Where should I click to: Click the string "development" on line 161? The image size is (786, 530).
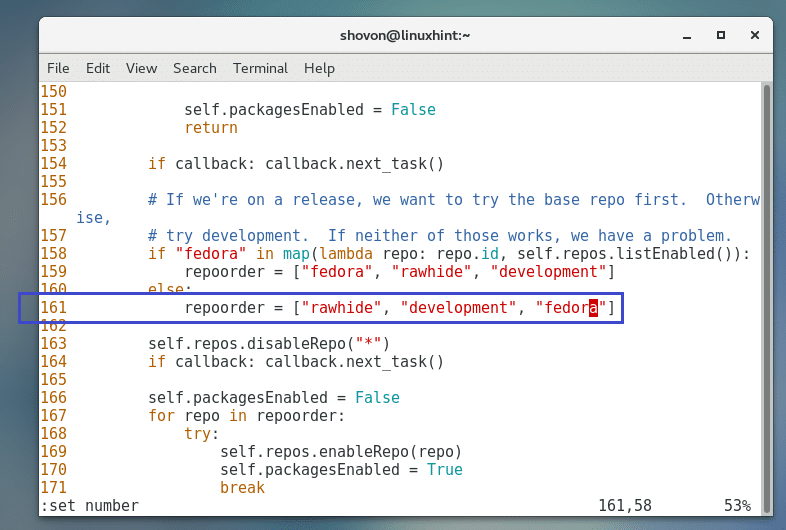(x=459, y=307)
